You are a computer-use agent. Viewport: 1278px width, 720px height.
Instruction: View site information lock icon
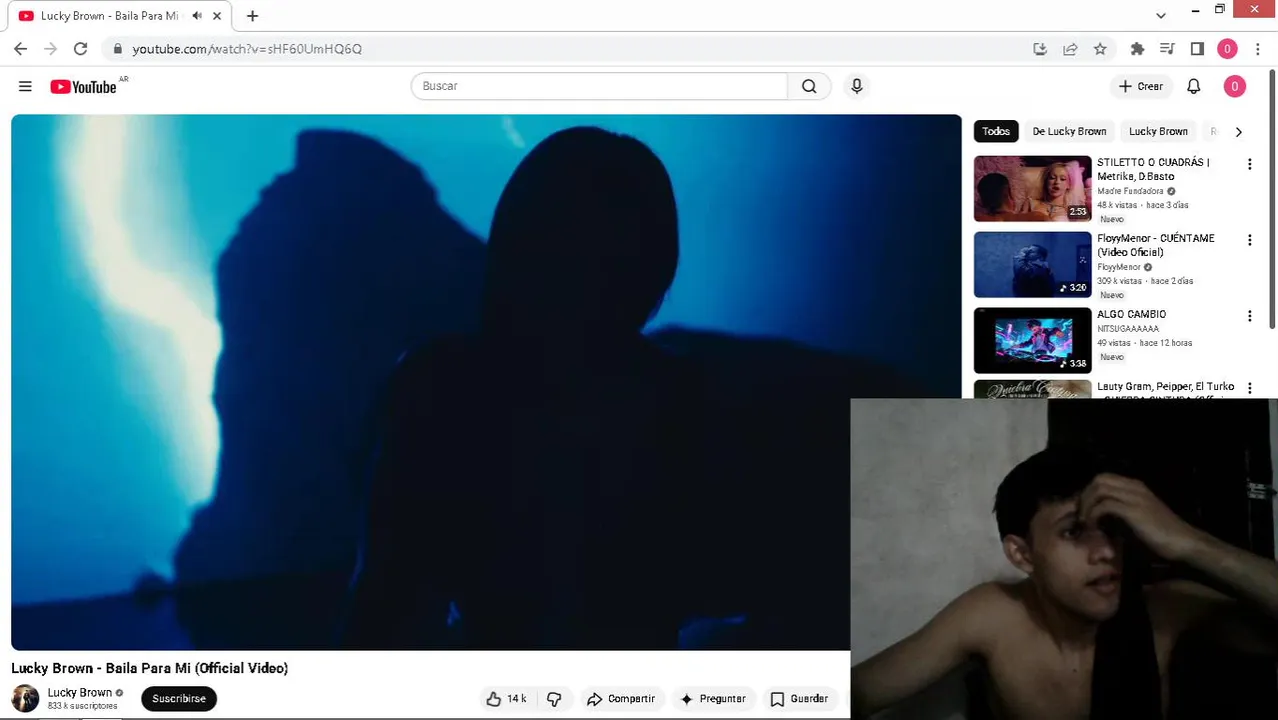point(117,48)
